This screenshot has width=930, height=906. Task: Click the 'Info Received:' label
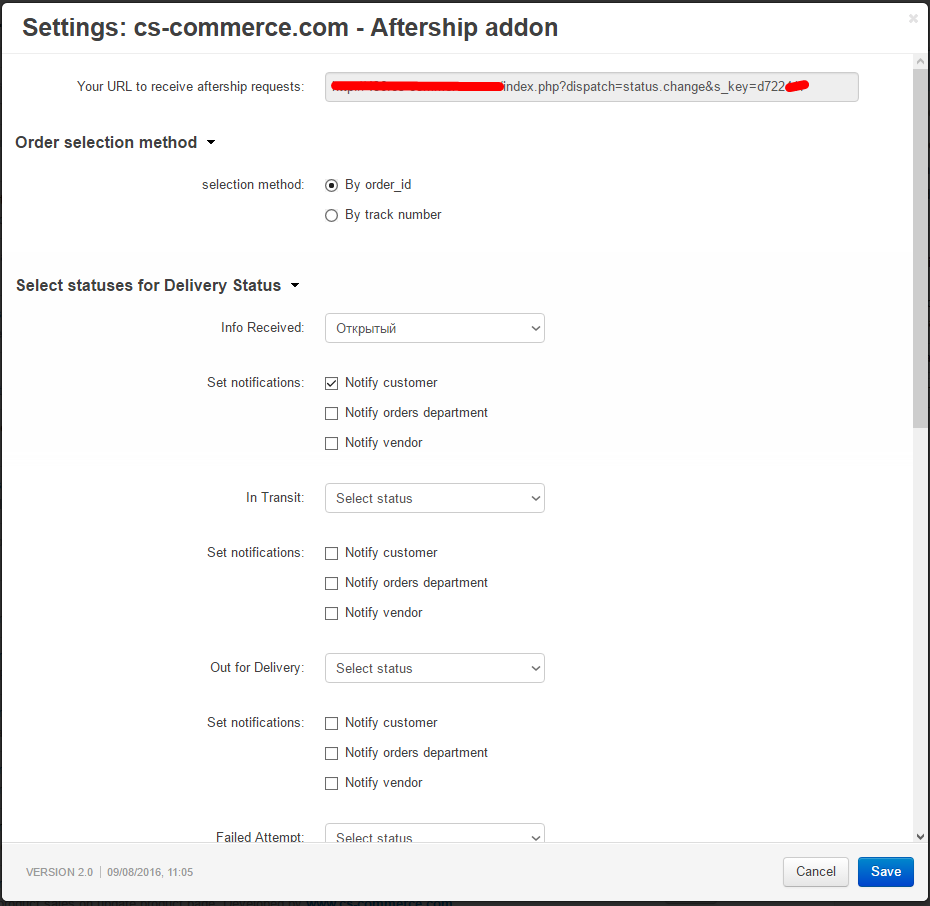click(x=263, y=327)
